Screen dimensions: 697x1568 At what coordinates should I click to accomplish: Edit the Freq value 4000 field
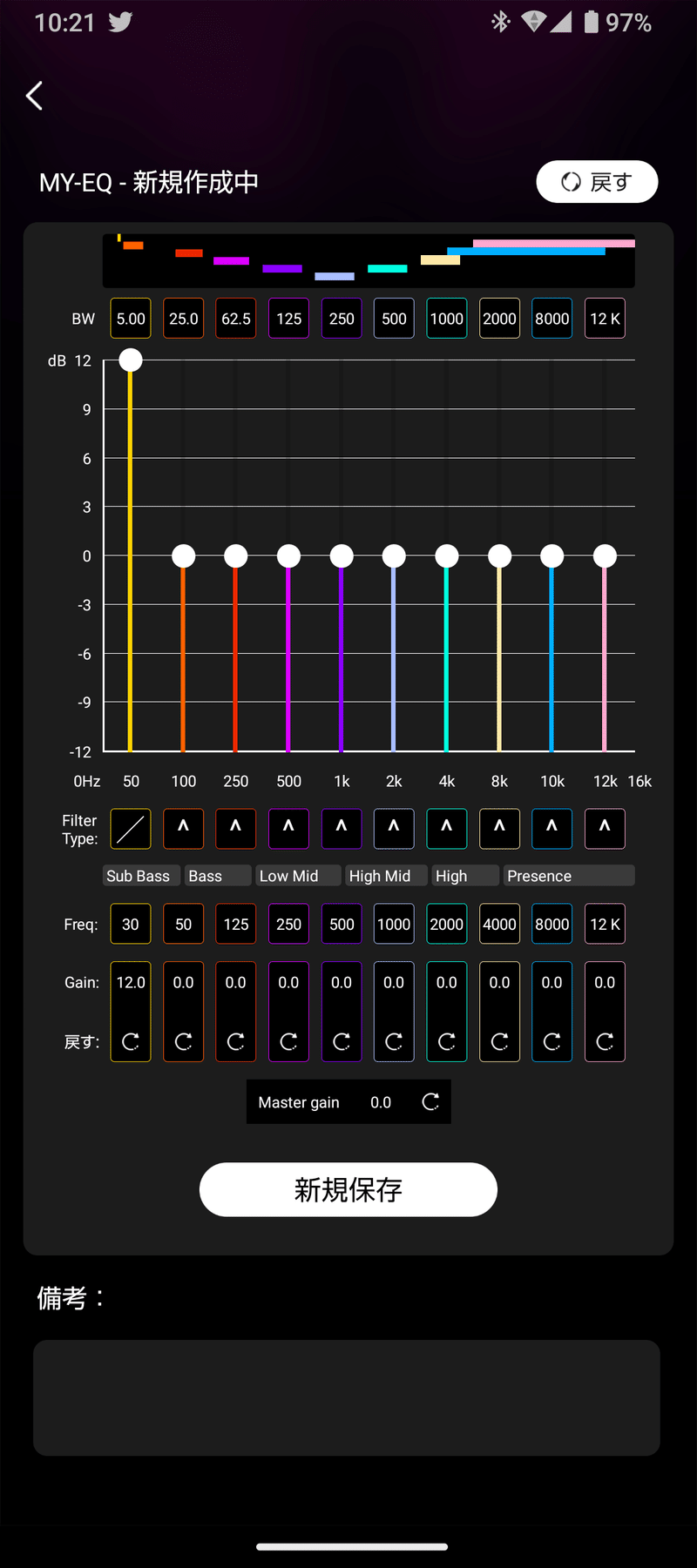pyautogui.click(x=499, y=925)
